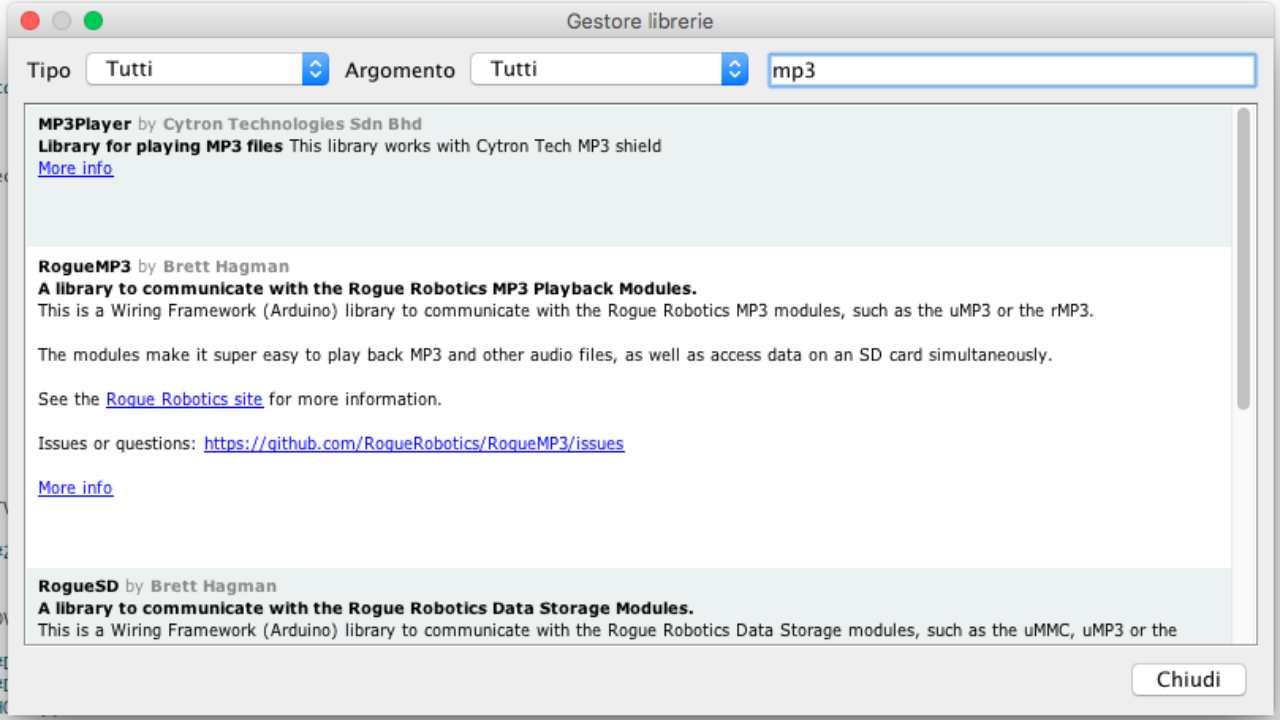Follow the Rogue Robotics site link
1280x720 pixels.
[x=184, y=399]
